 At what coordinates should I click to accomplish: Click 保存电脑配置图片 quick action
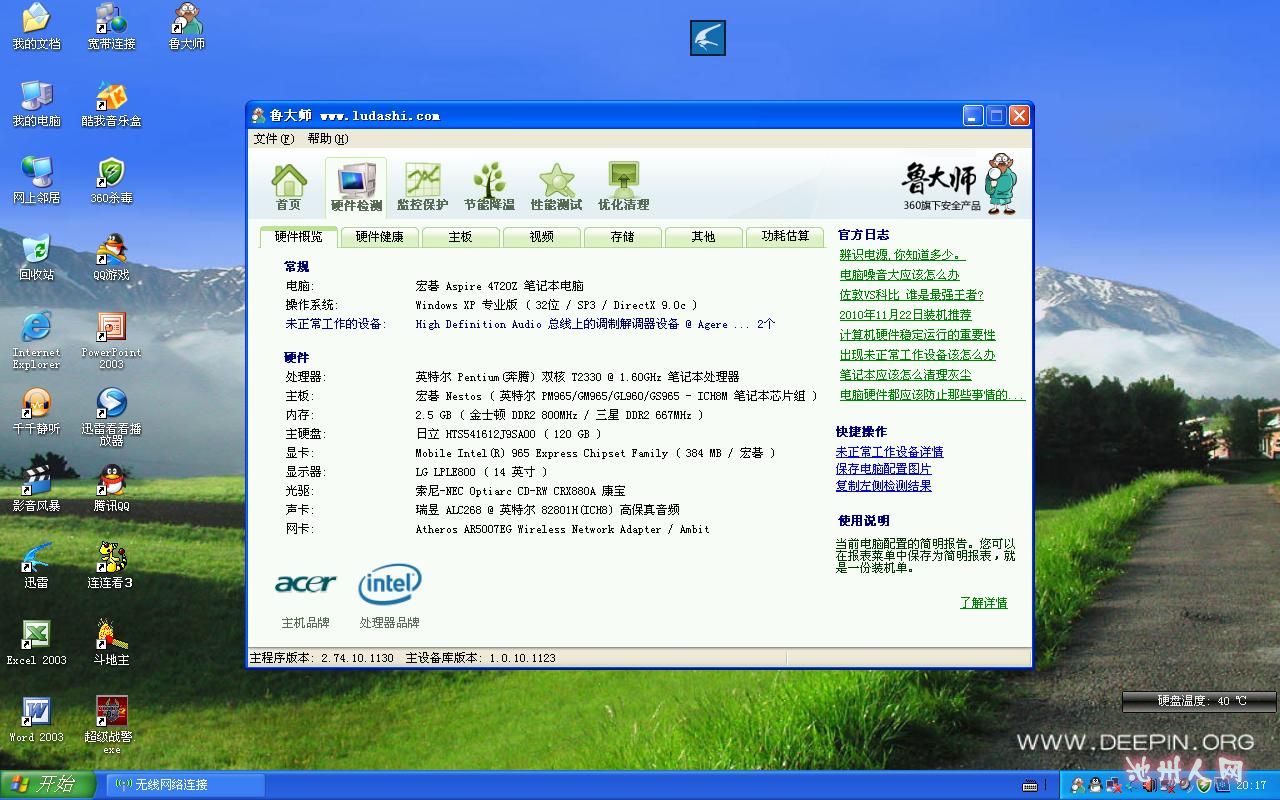coord(884,469)
